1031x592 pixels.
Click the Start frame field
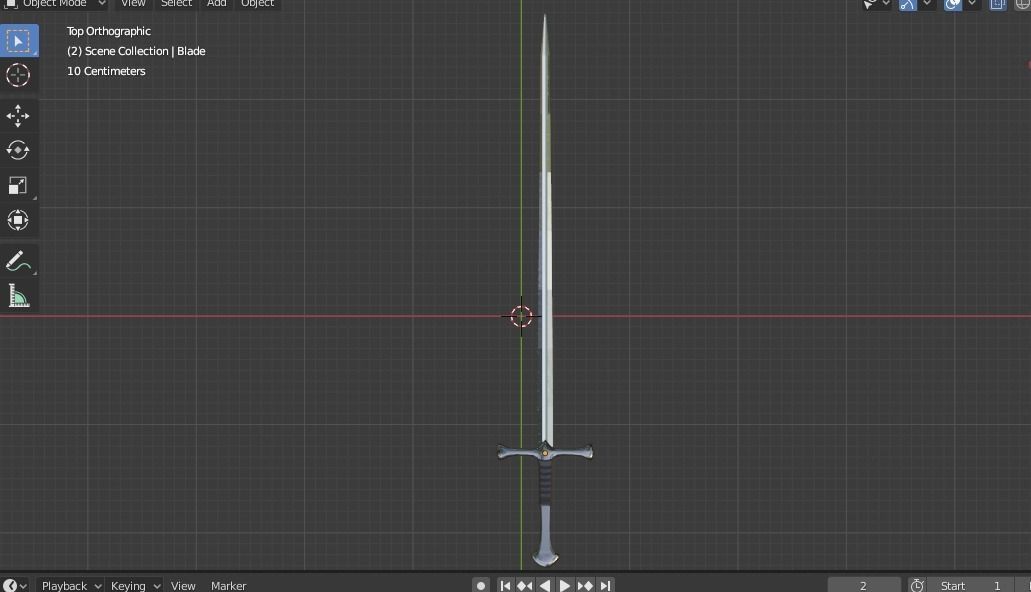pos(973,585)
